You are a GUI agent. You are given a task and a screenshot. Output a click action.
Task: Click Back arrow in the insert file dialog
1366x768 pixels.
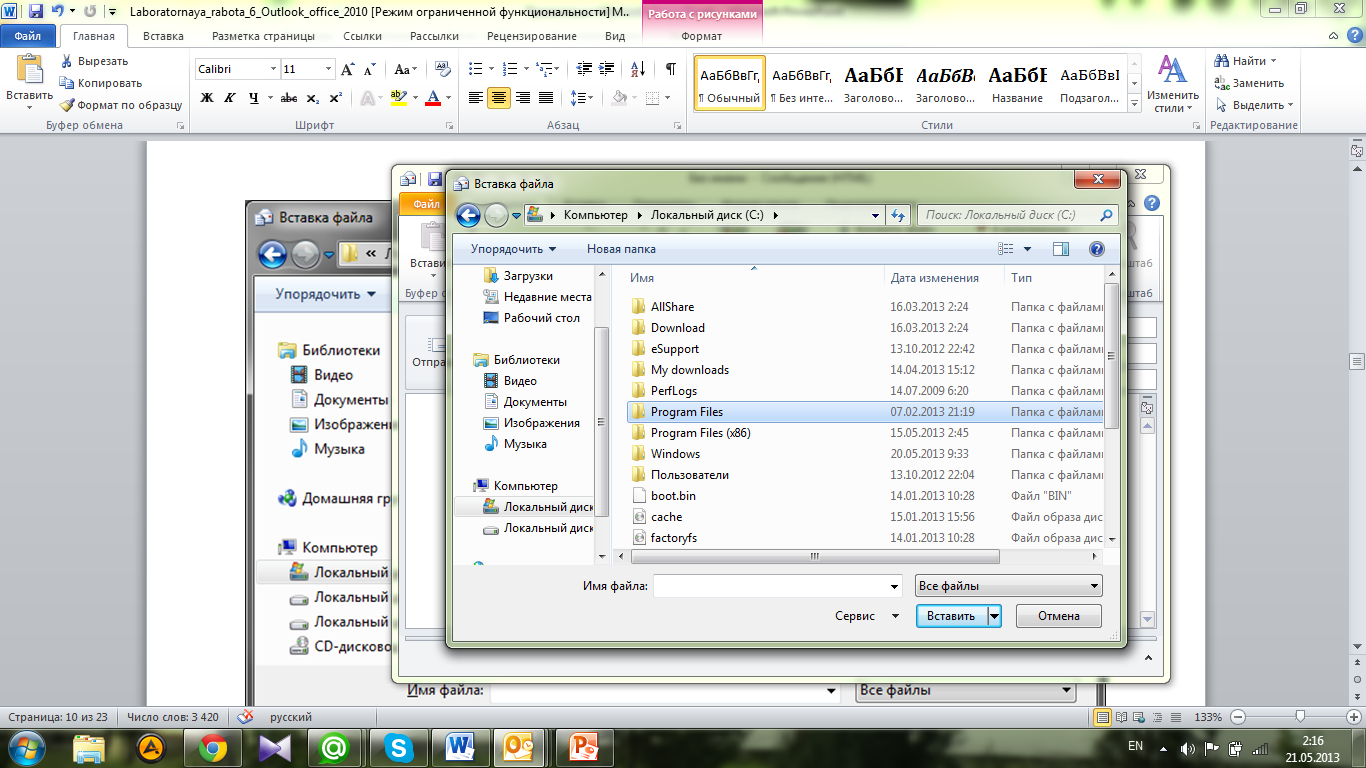click(468, 215)
